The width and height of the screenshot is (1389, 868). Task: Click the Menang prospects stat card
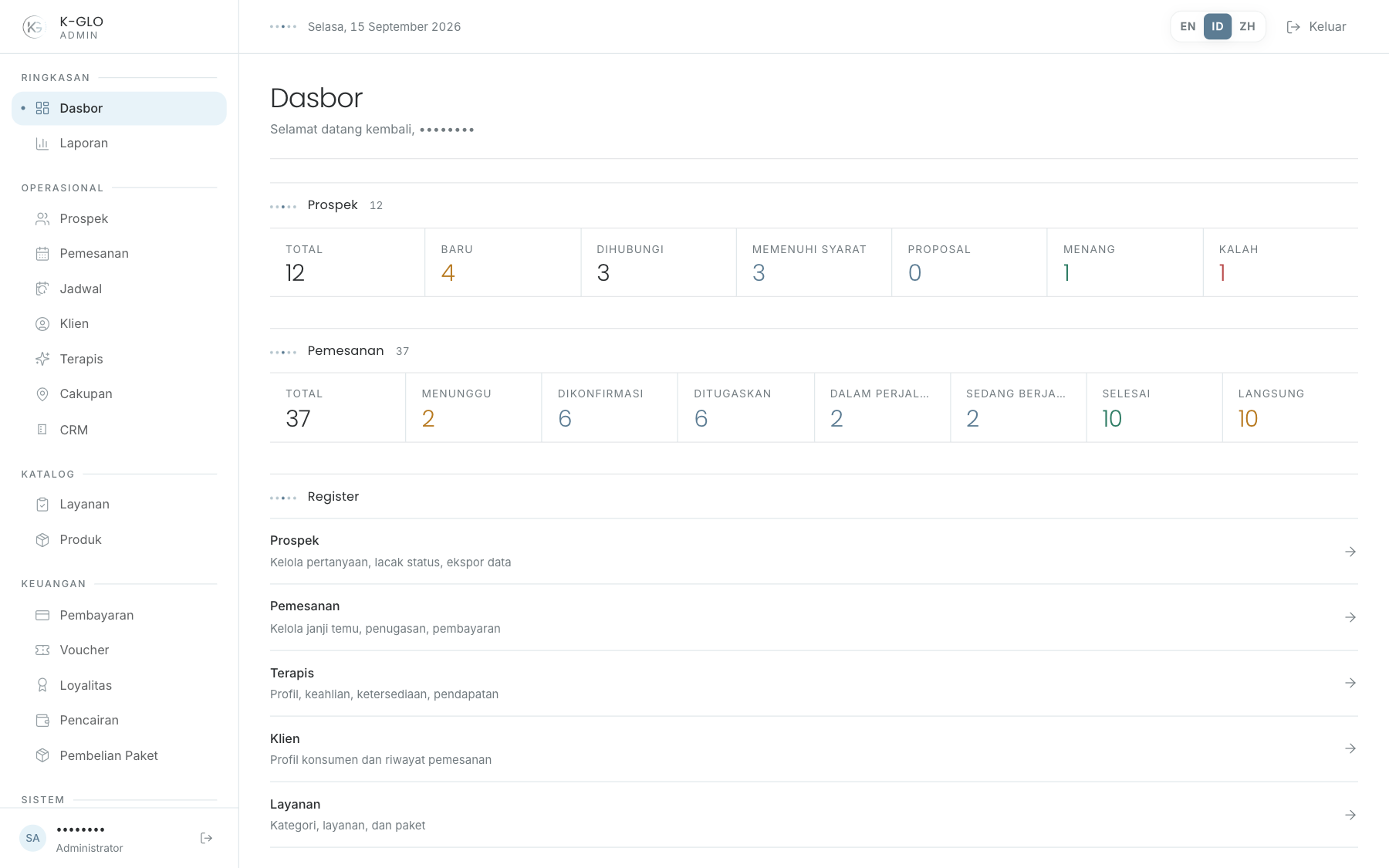(x=1125, y=262)
